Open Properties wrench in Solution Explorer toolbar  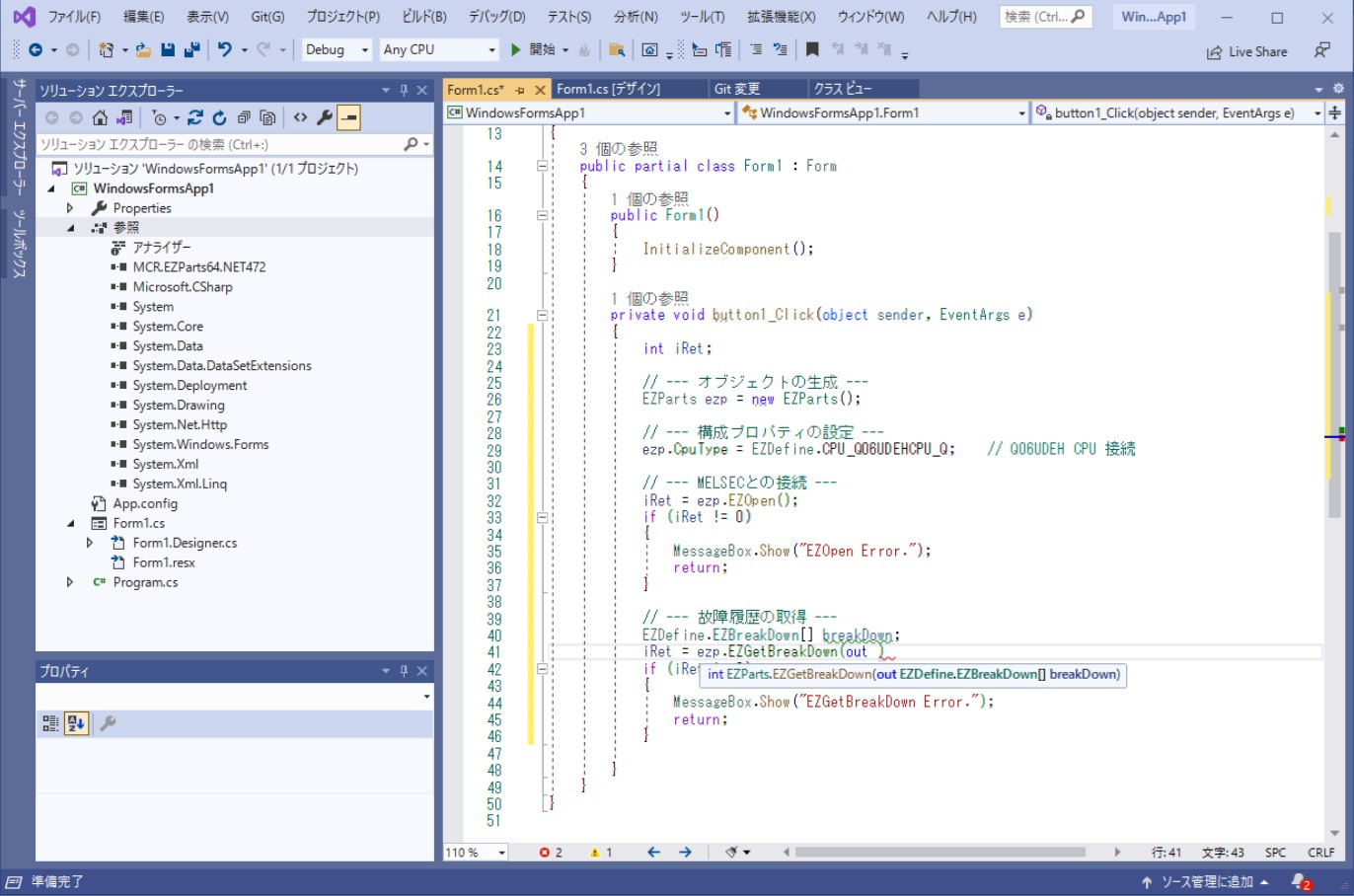[x=325, y=117]
